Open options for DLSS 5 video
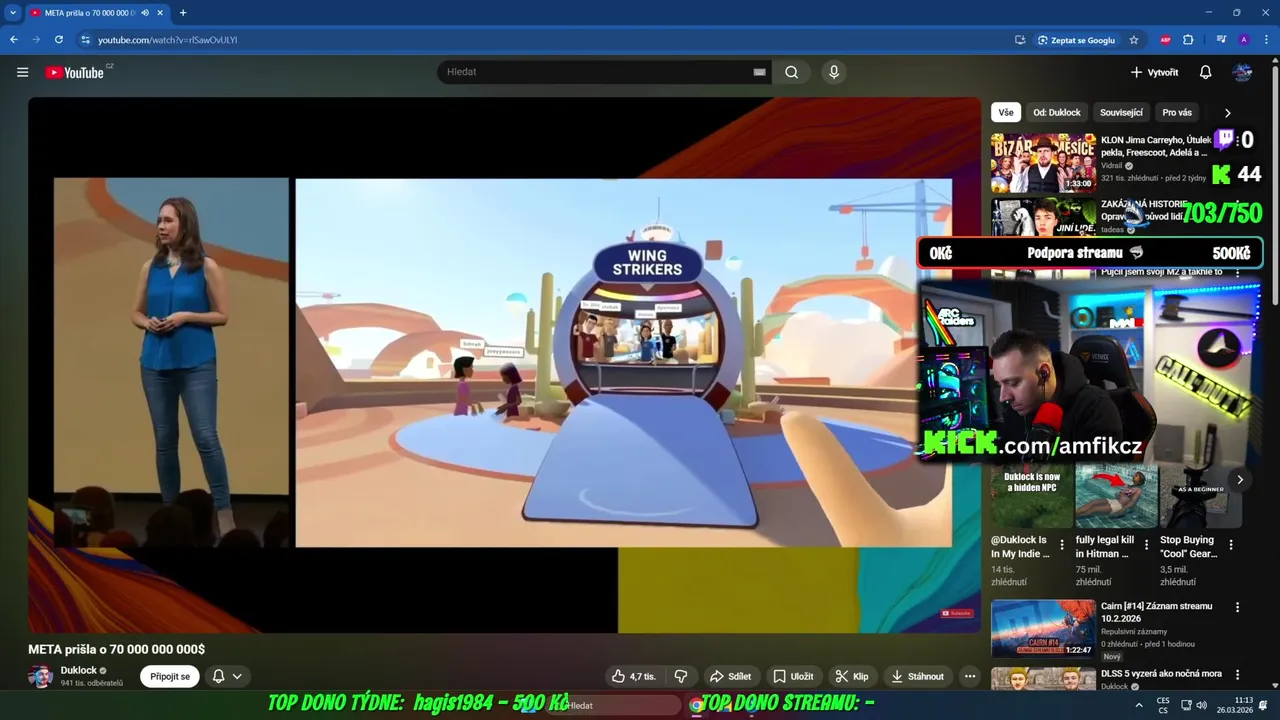1280x720 pixels. coord(1237,675)
